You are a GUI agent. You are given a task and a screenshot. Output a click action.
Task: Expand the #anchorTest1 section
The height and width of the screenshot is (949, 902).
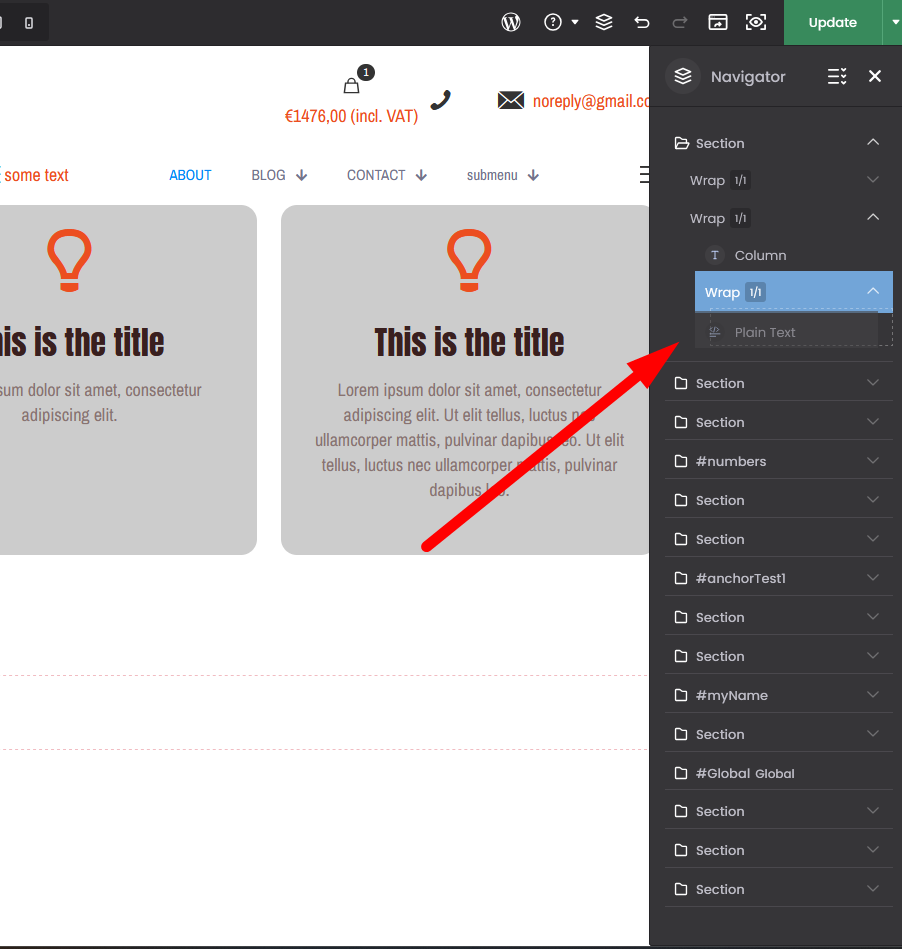click(873, 578)
